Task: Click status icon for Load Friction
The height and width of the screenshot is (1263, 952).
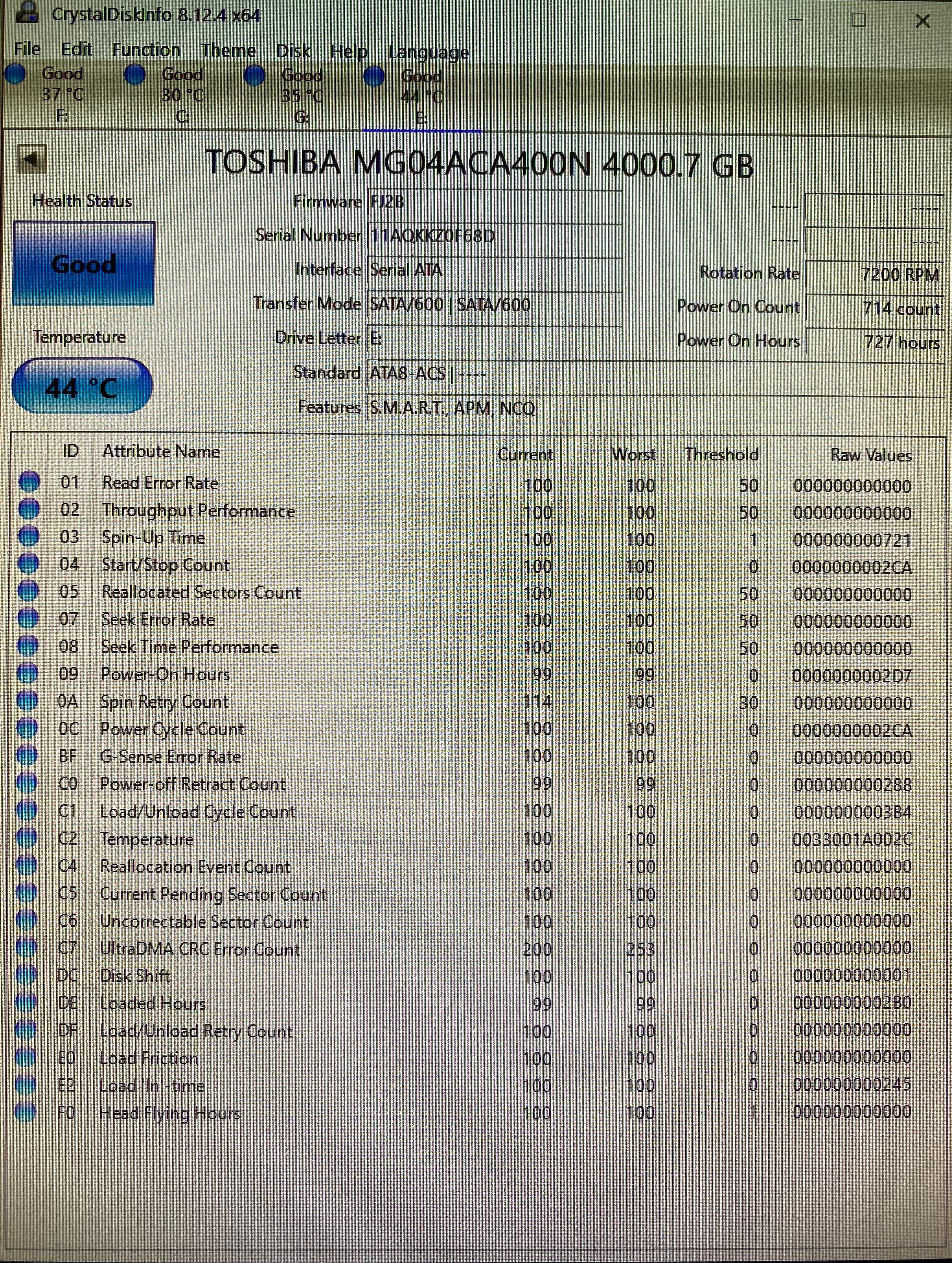Action: pos(26,1057)
